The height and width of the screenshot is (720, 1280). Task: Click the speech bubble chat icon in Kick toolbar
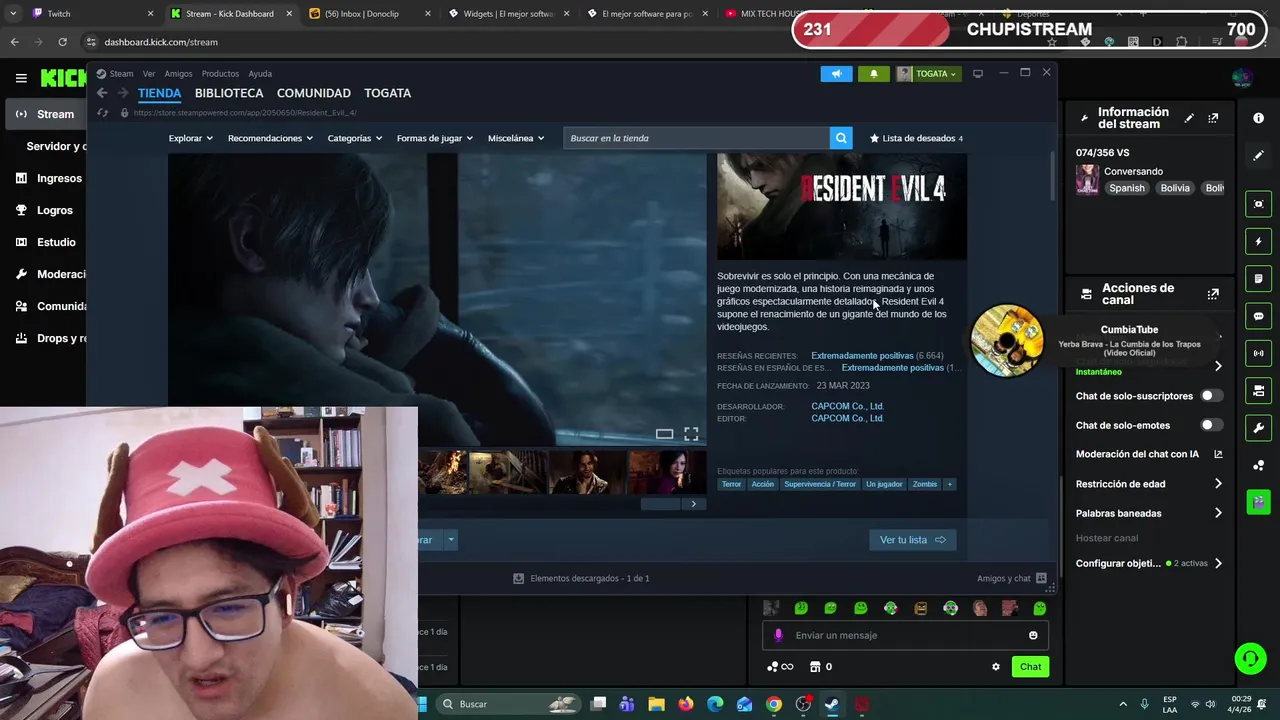click(x=1259, y=316)
